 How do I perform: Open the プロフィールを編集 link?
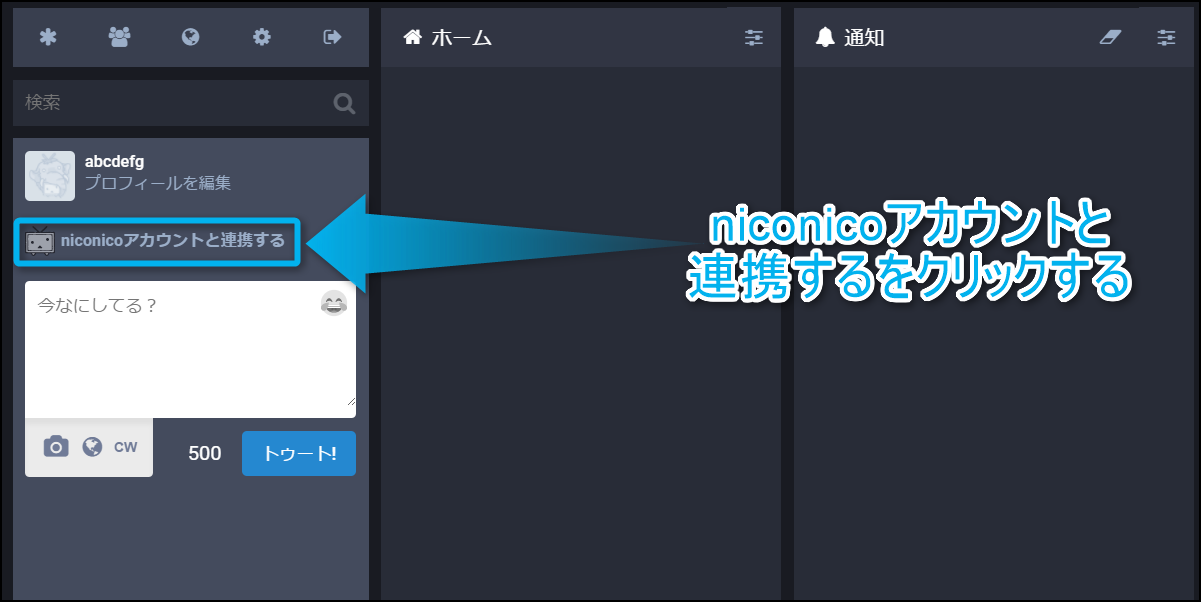coord(158,184)
